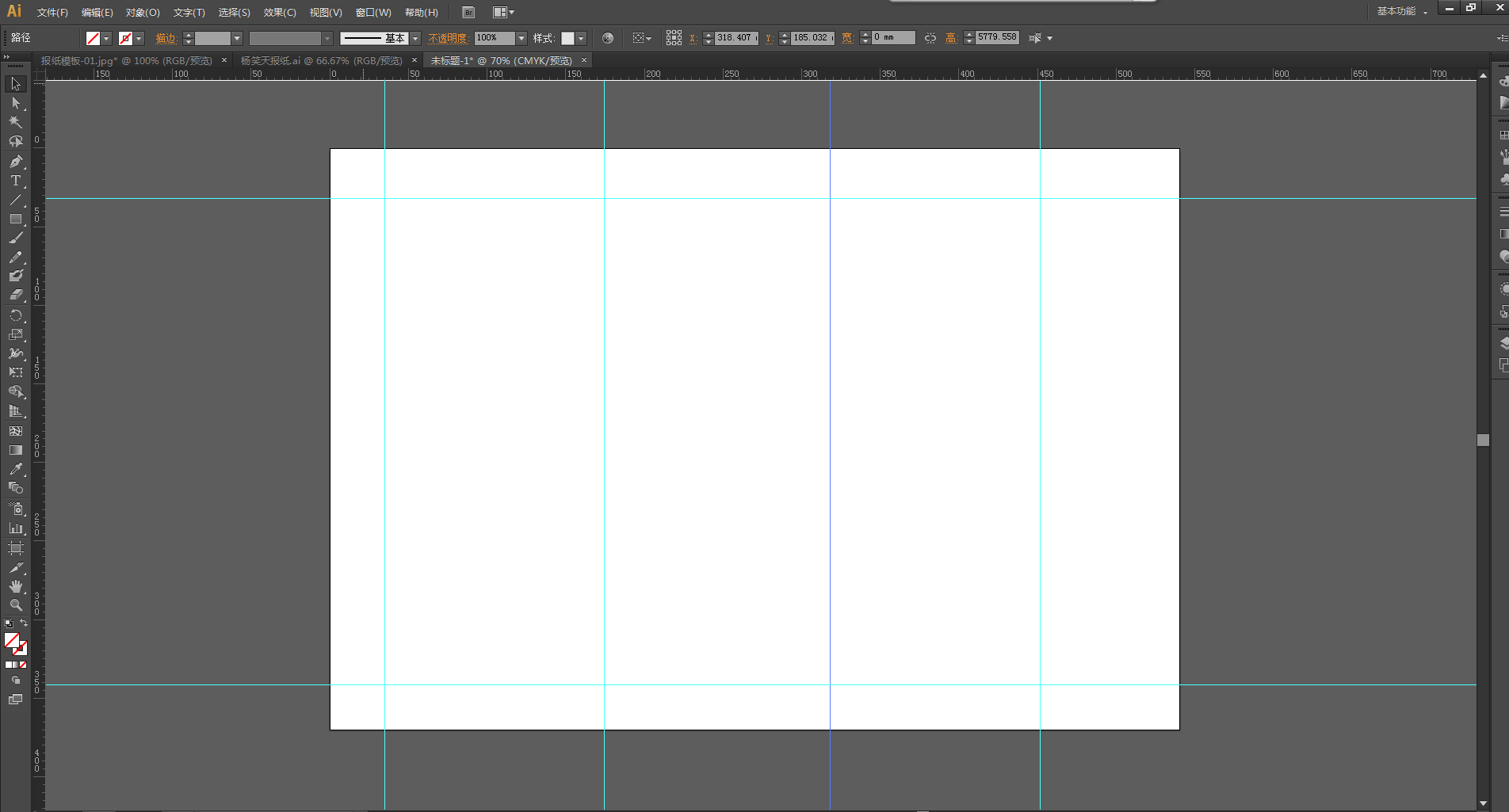Viewport: 1509px width, 812px height.
Task: Switch to 报纸模板-01.jpg document tab
Action: click(x=127, y=61)
